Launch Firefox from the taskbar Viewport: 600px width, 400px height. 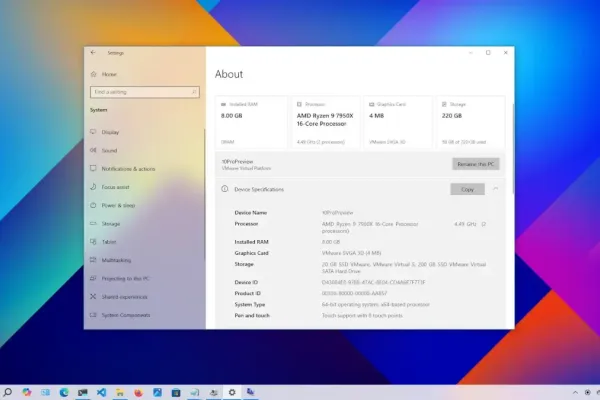tap(139, 392)
